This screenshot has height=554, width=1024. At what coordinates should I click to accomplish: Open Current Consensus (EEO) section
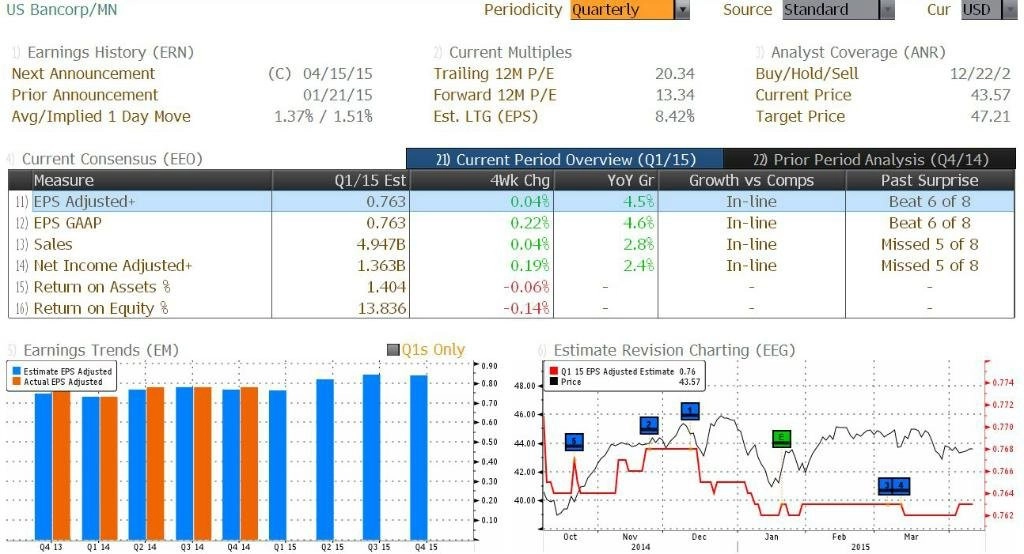coord(112,159)
